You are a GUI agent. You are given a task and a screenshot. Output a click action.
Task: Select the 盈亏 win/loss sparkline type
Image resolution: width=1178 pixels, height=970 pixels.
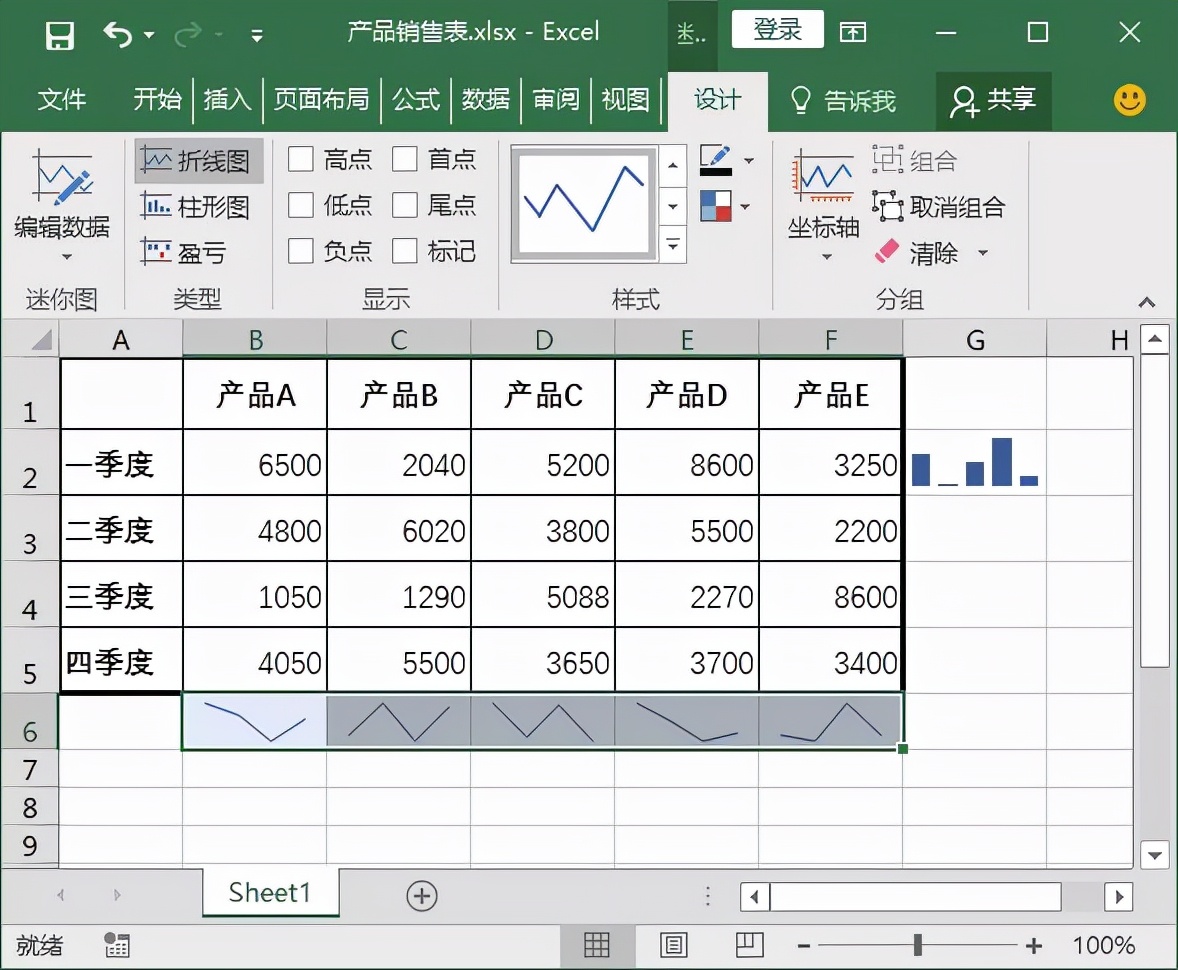(185, 252)
